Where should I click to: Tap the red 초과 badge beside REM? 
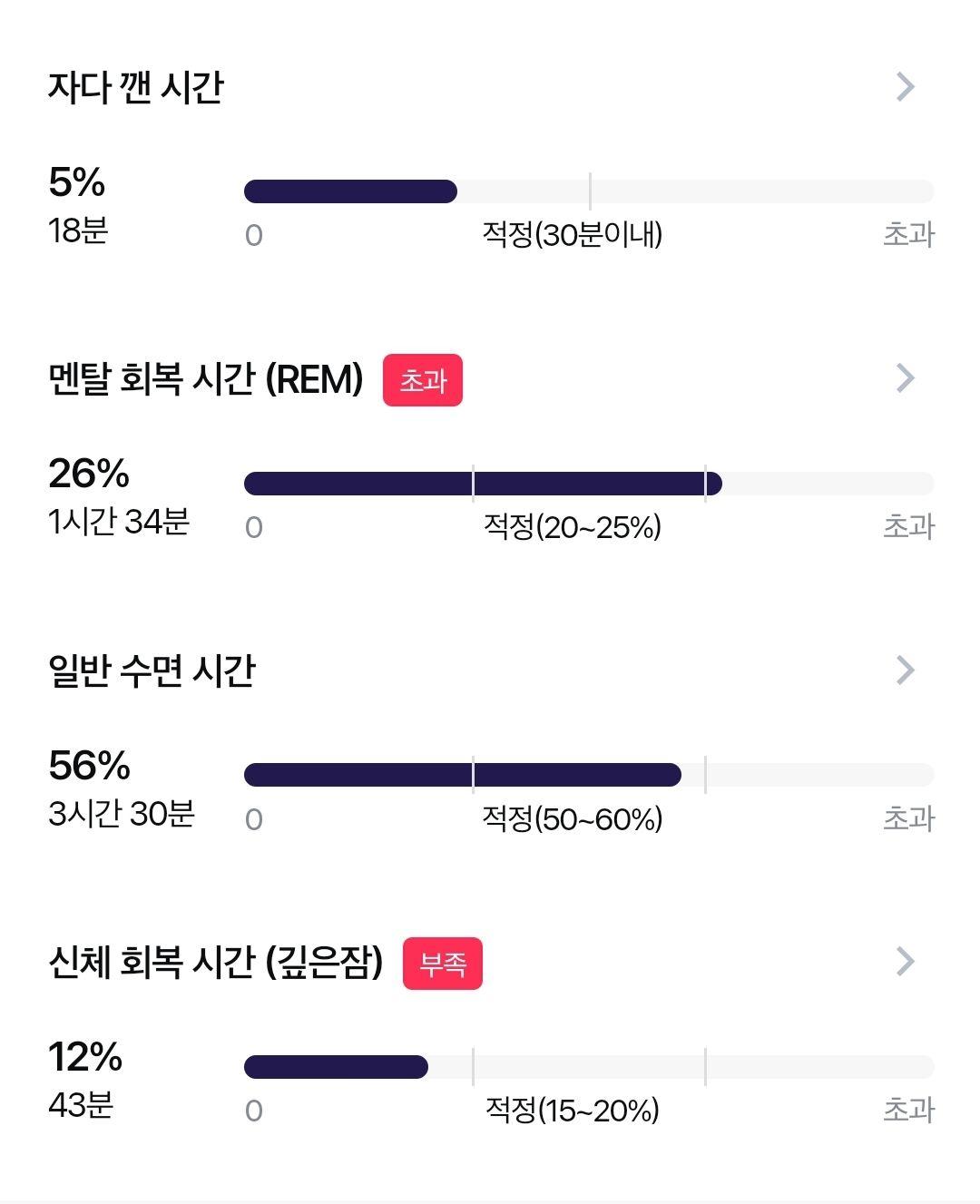pos(423,380)
